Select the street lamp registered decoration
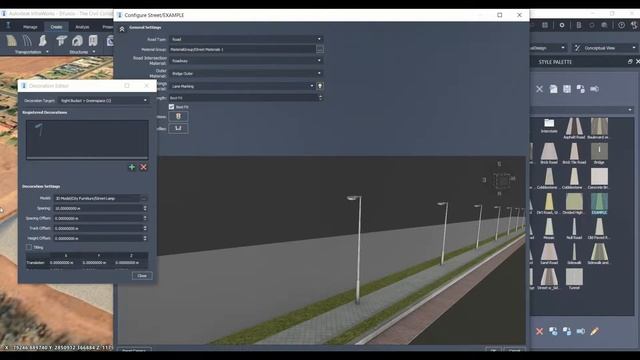The image size is (640, 360). (x=39, y=130)
